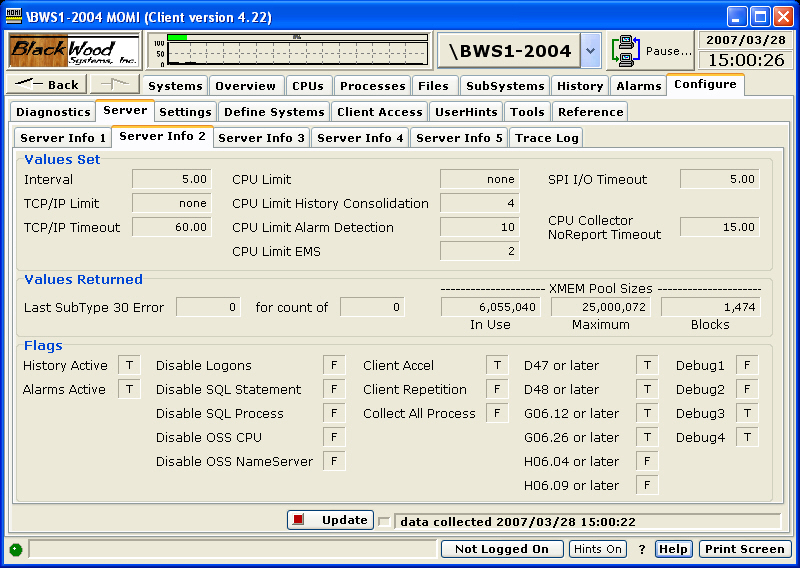The height and width of the screenshot is (568, 800).
Task: Click the status message field at bottom left
Action: pyautogui.click(x=233, y=549)
